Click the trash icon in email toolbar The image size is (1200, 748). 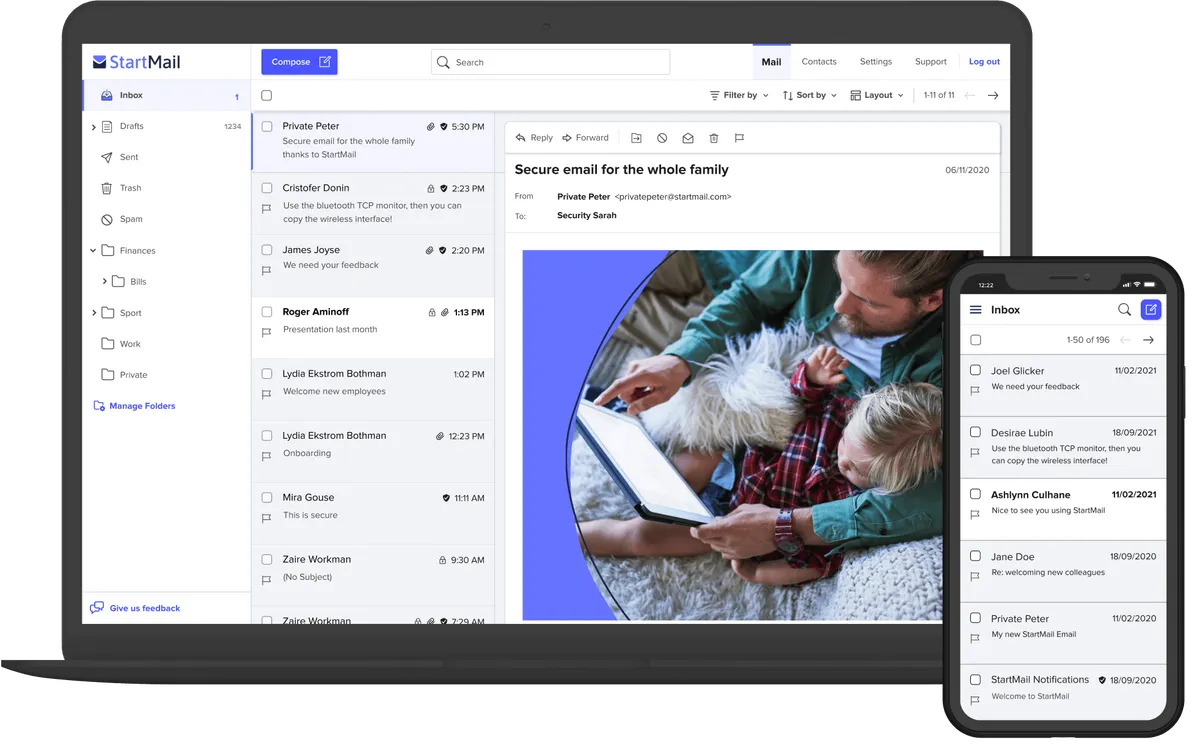click(x=714, y=138)
